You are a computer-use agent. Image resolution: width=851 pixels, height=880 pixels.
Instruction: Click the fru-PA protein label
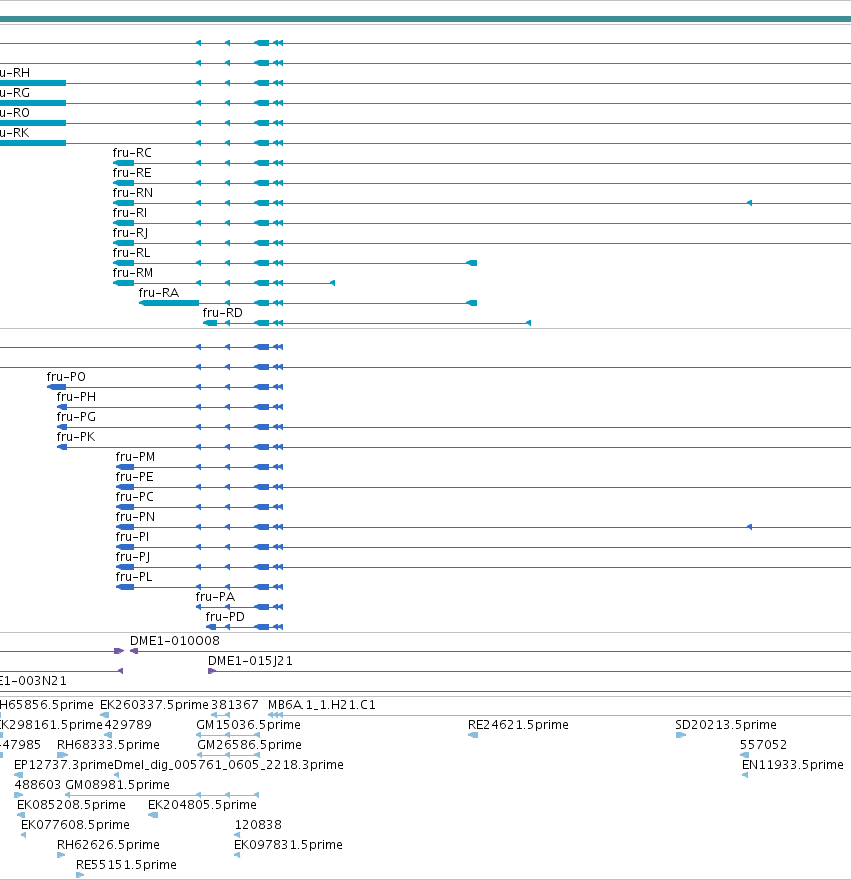click(x=215, y=597)
